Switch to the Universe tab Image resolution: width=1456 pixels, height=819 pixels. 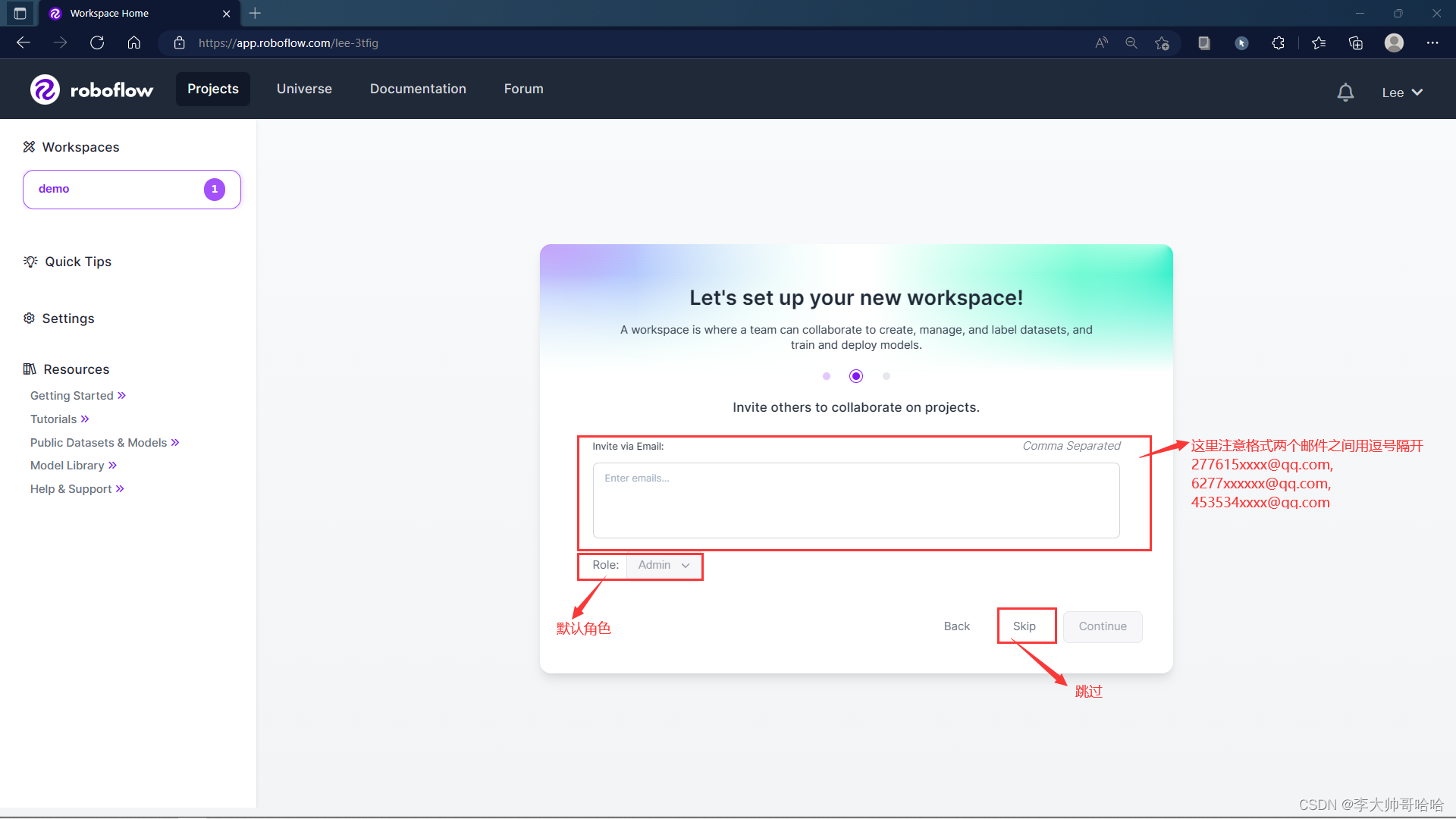click(304, 89)
